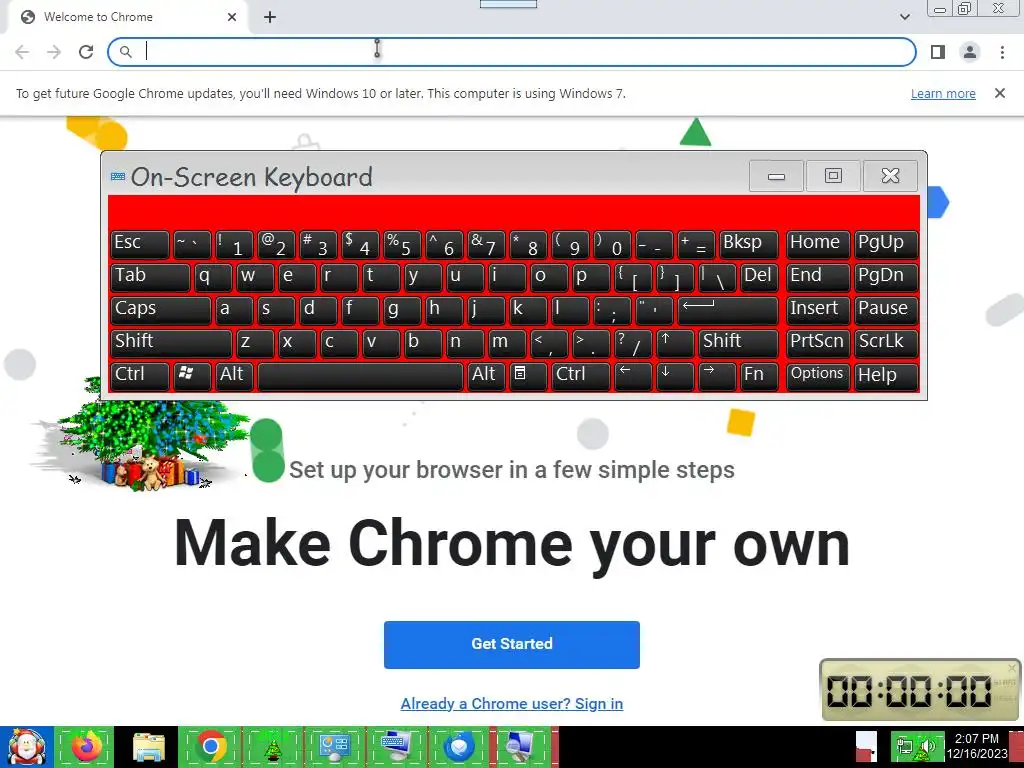Open Chrome's three-dot menu

pyautogui.click(x=1002, y=52)
